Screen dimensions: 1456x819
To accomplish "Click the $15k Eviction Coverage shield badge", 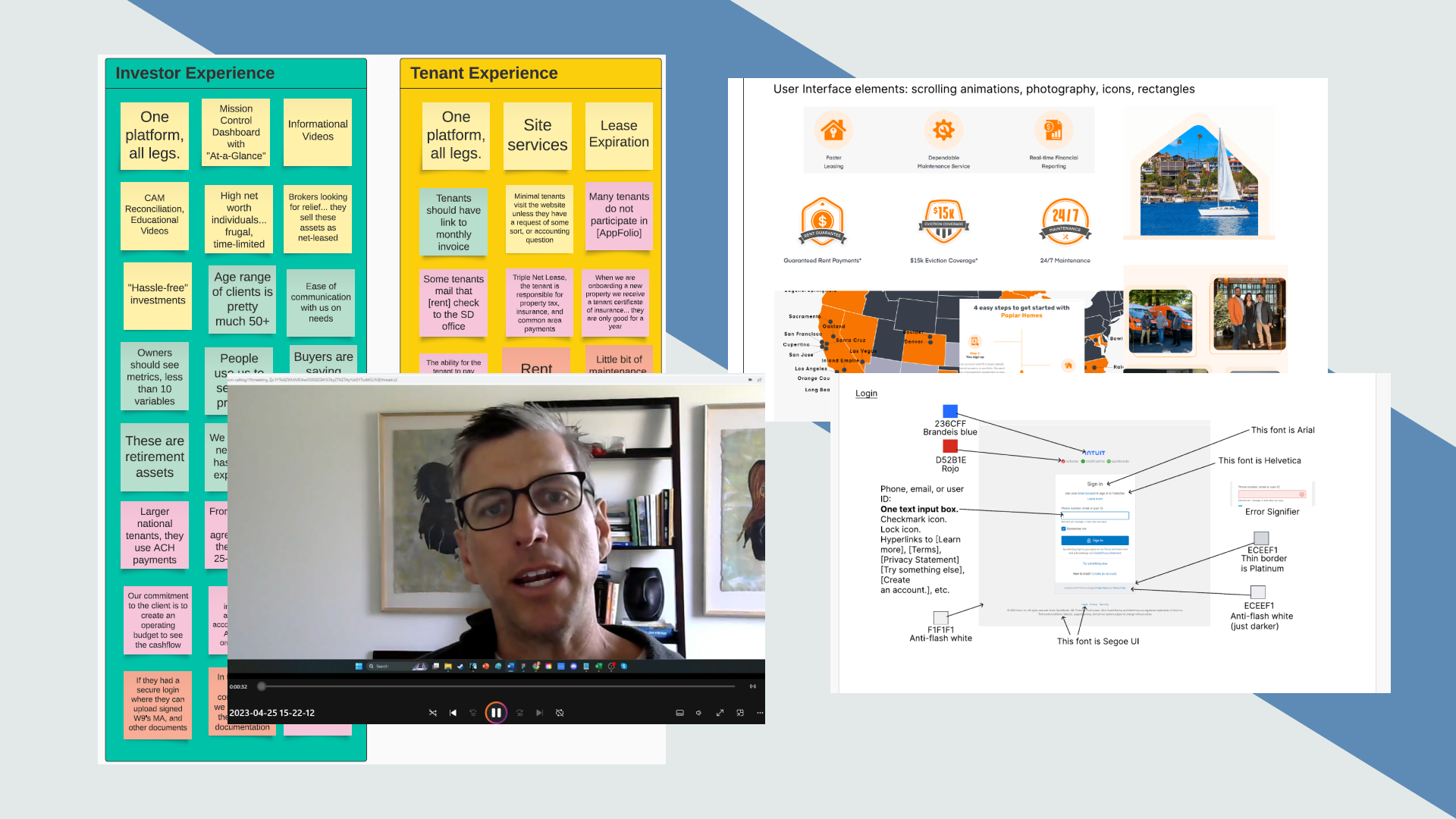I will (x=943, y=221).
